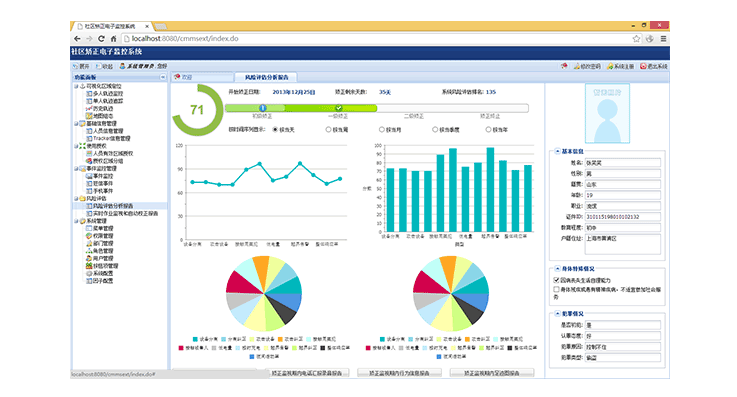737x397 pixels.
Task: Open Chrome hamburger menu
Action: tap(663, 39)
